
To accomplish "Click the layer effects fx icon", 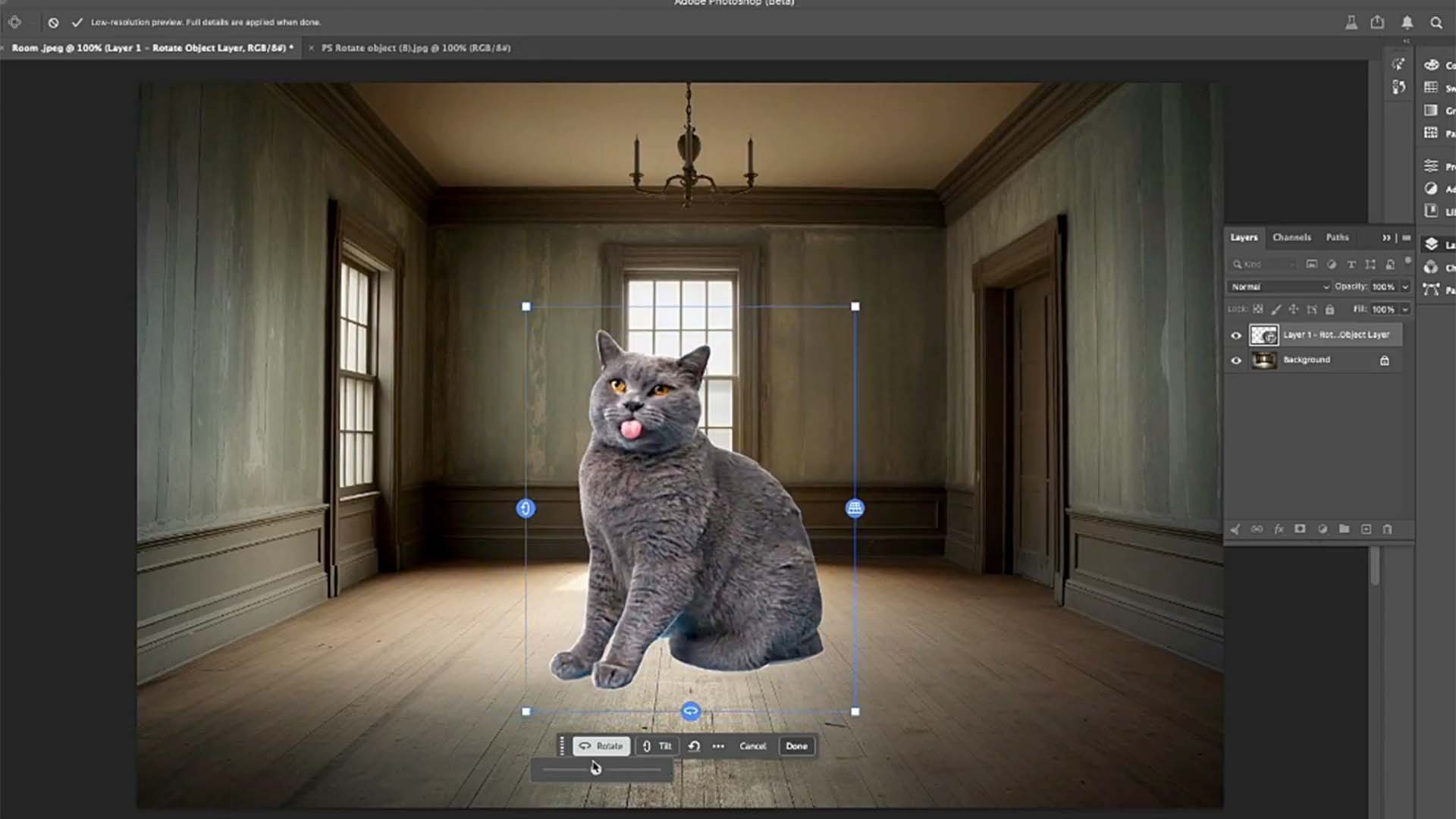I will pos(1279,529).
